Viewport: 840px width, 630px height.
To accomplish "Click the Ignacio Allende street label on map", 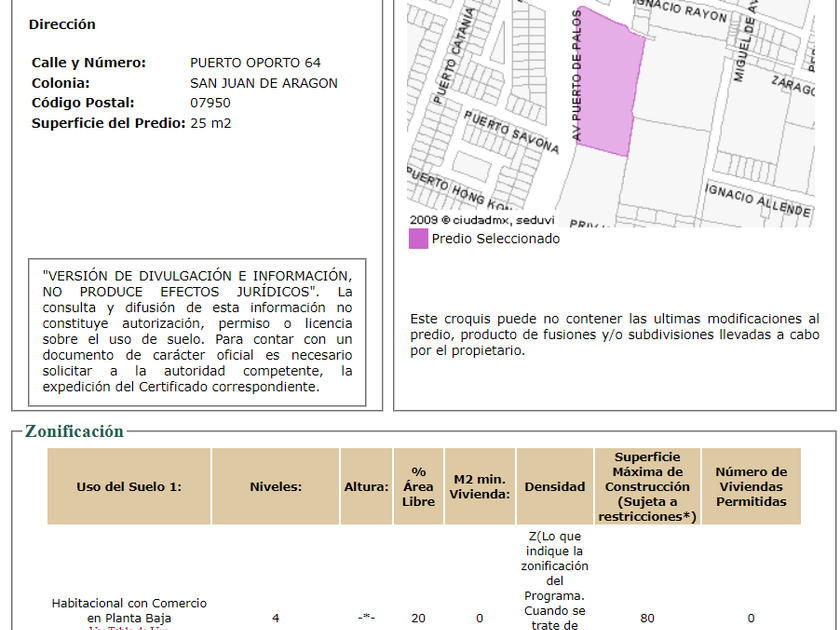I will click(757, 199).
